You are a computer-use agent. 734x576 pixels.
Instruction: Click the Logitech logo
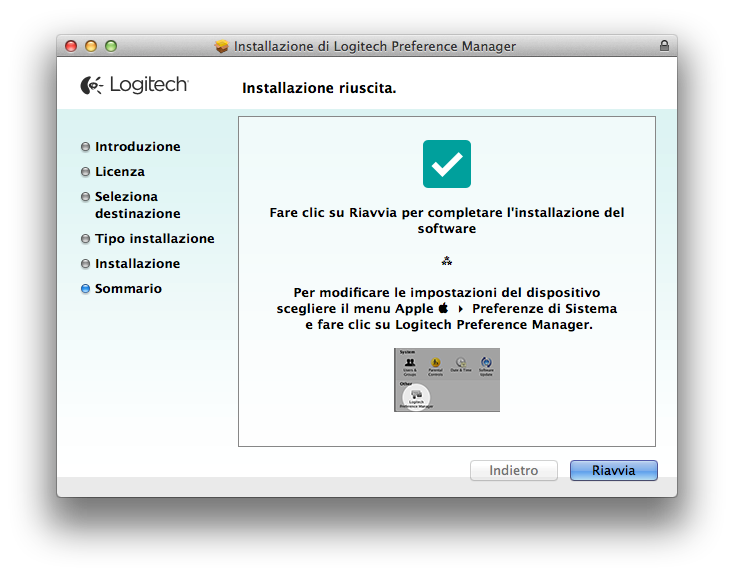134,85
